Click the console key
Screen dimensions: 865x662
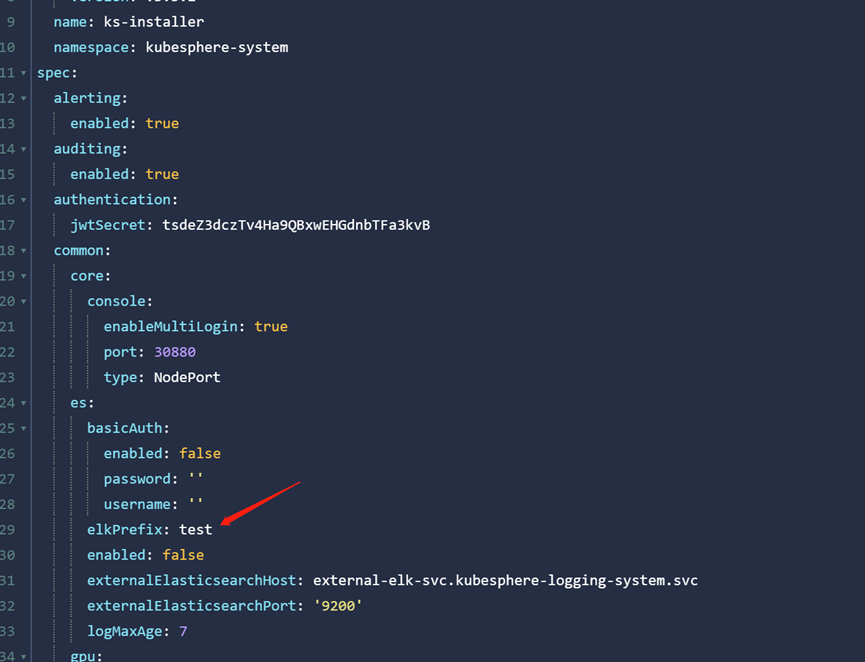(116, 301)
